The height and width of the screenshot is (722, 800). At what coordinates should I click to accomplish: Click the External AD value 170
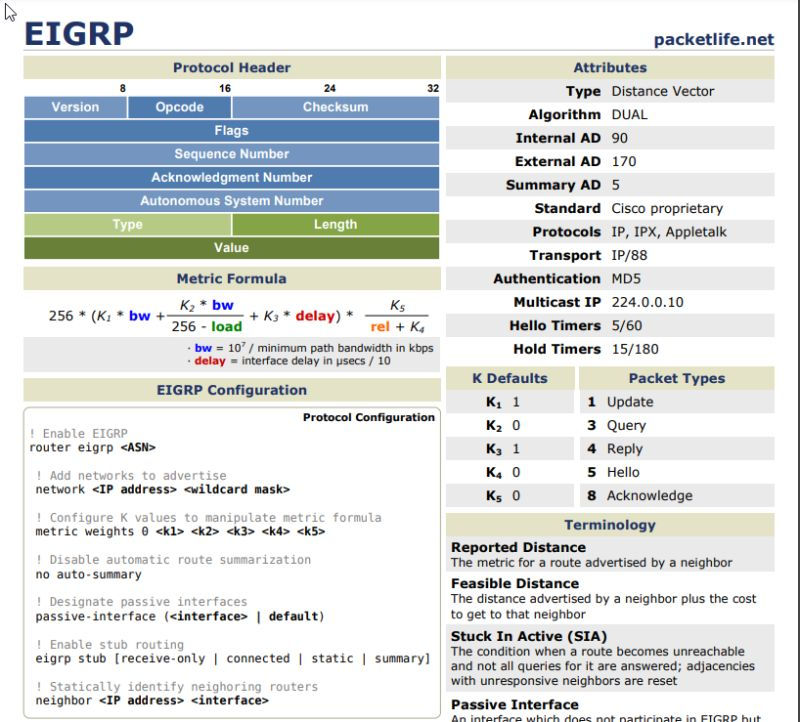click(x=623, y=162)
